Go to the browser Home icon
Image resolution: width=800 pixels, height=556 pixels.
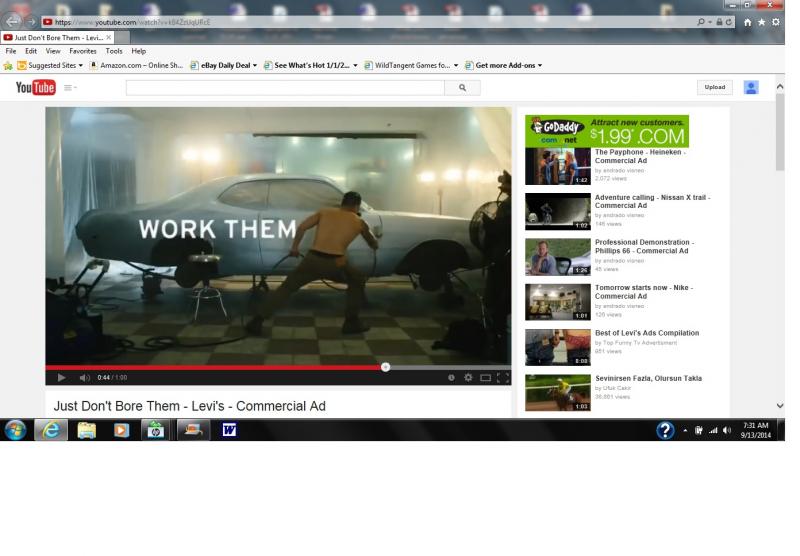click(x=747, y=22)
